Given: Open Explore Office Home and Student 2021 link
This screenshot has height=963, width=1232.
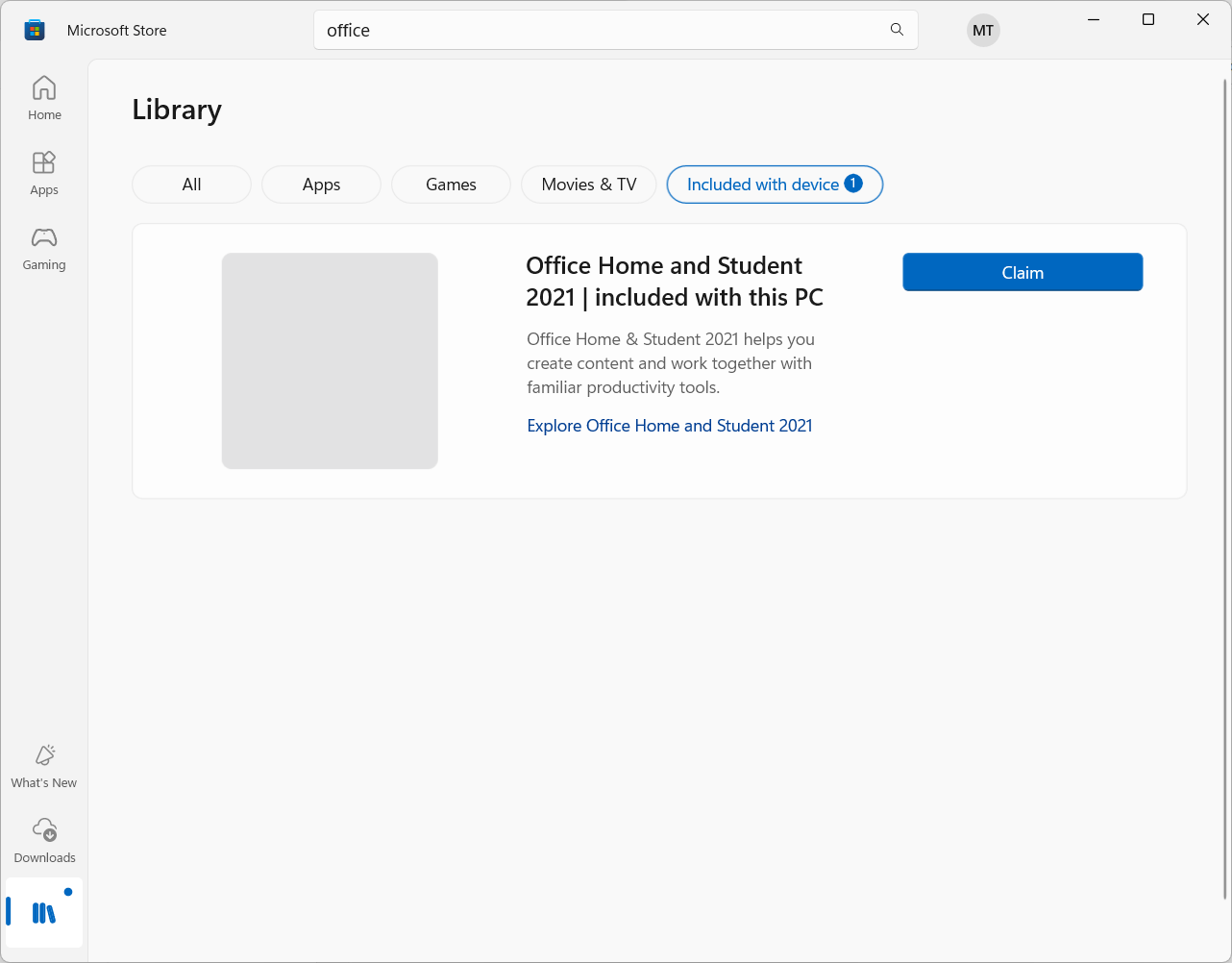Looking at the screenshot, I should (670, 426).
